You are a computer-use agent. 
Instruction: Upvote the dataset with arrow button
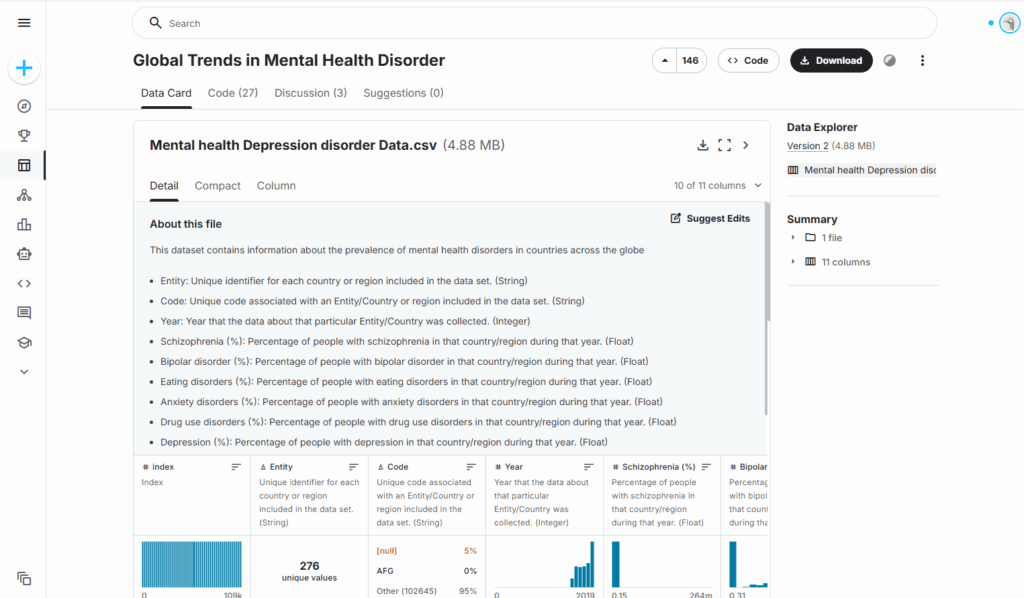click(x=664, y=61)
